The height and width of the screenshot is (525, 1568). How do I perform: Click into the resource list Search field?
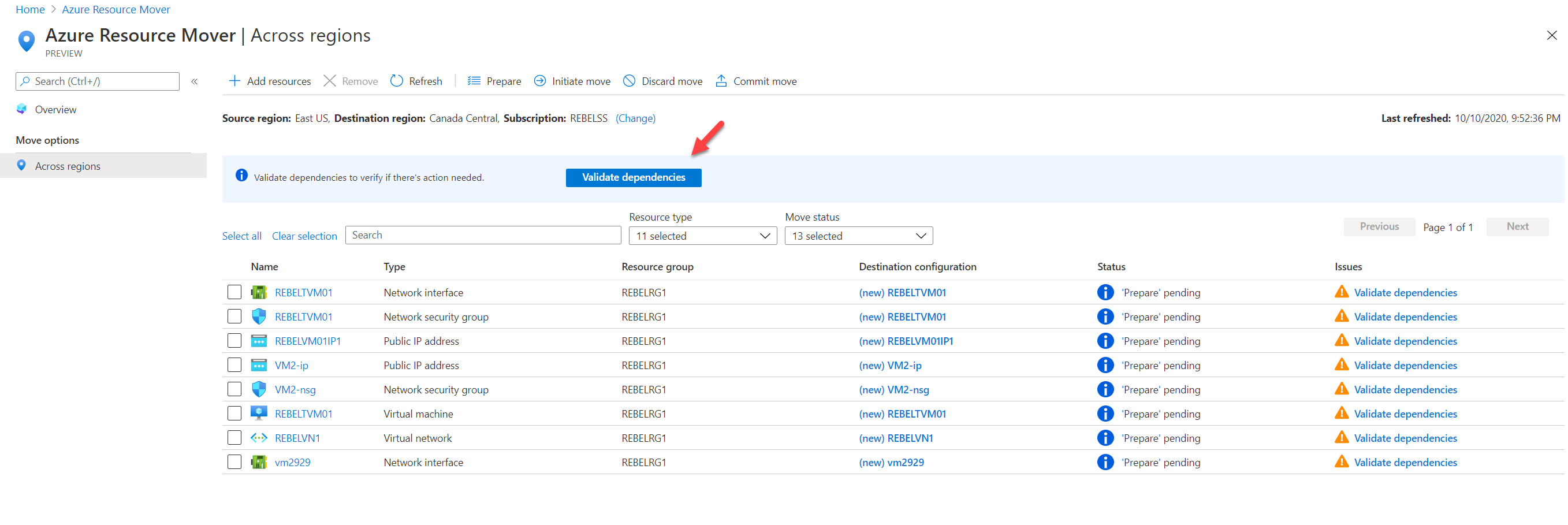(483, 235)
